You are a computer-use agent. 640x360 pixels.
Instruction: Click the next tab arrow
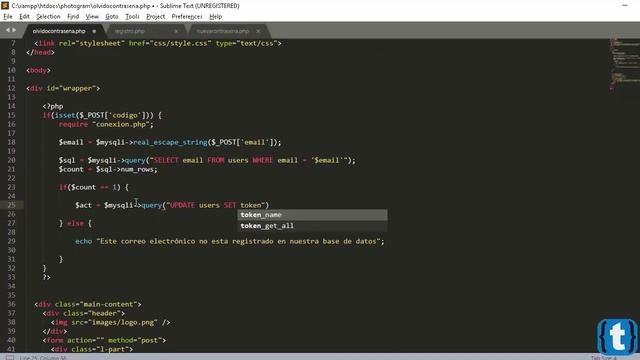tap(14, 30)
